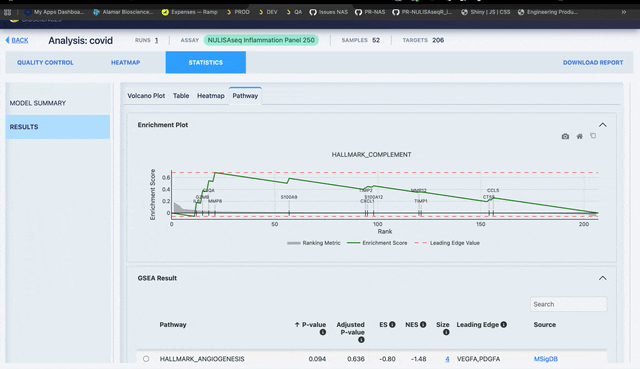
Task: Collapse the GSEA Result panel
Action: point(602,278)
